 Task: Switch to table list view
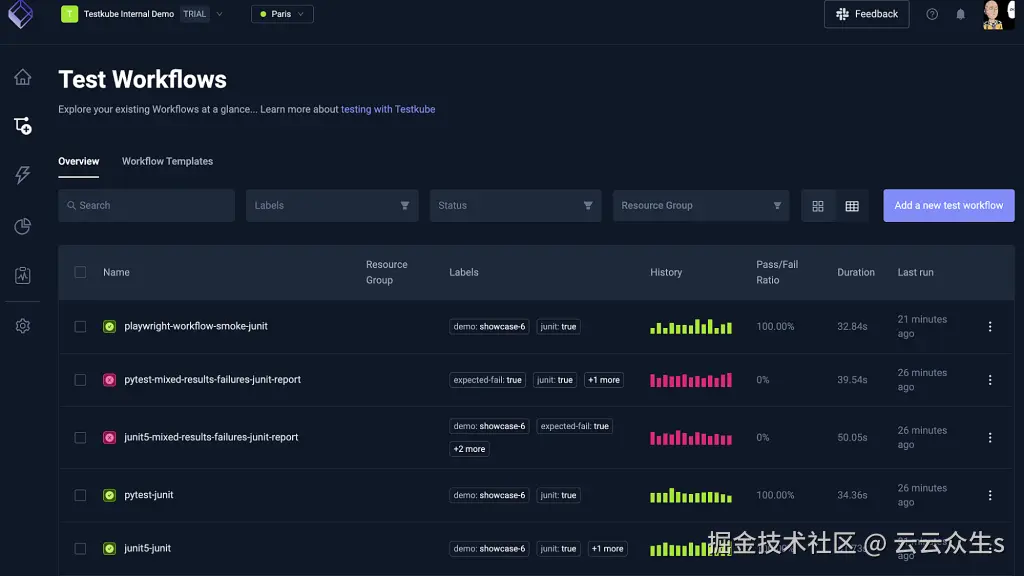coord(852,206)
